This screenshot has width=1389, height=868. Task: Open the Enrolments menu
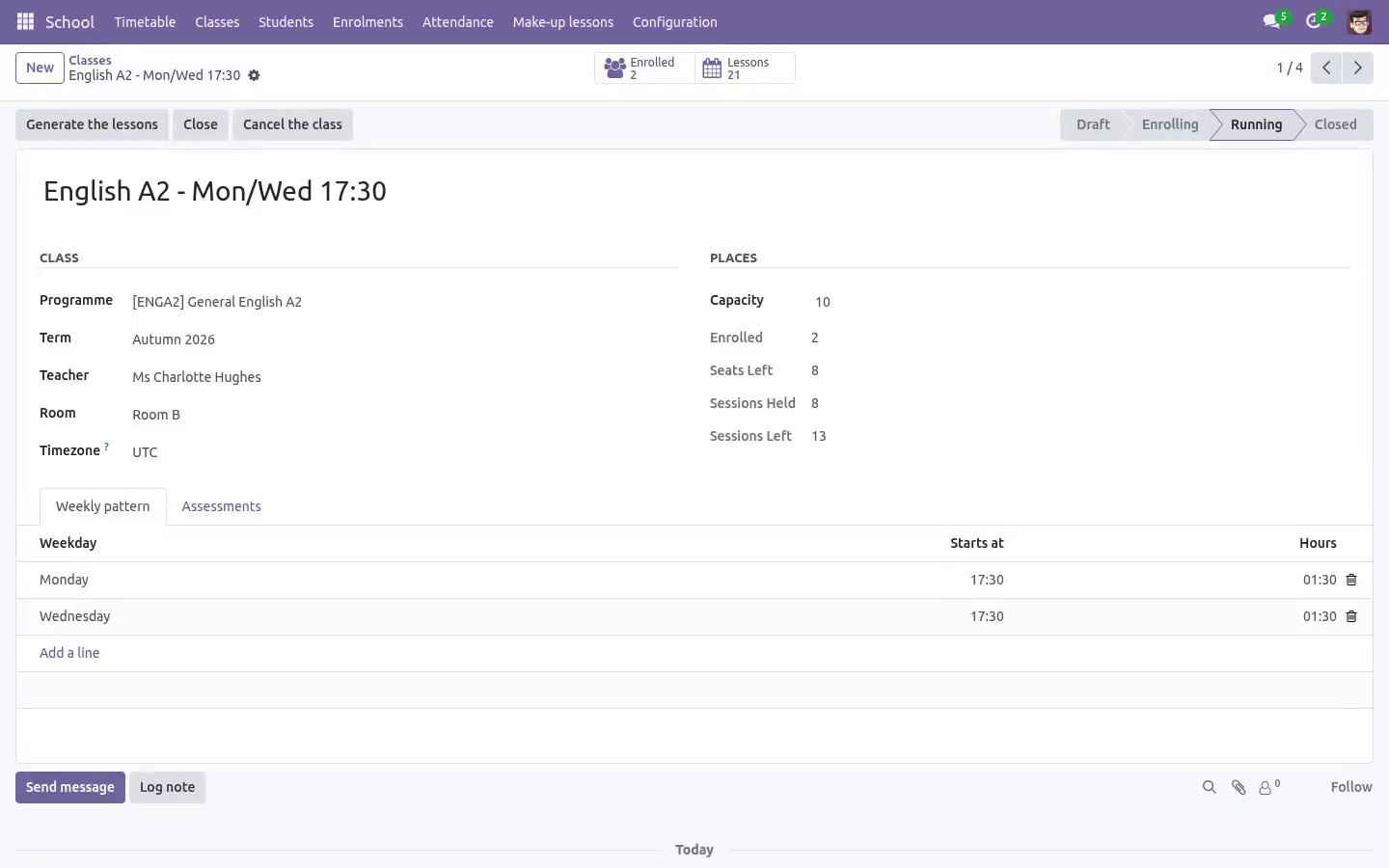click(368, 21)
